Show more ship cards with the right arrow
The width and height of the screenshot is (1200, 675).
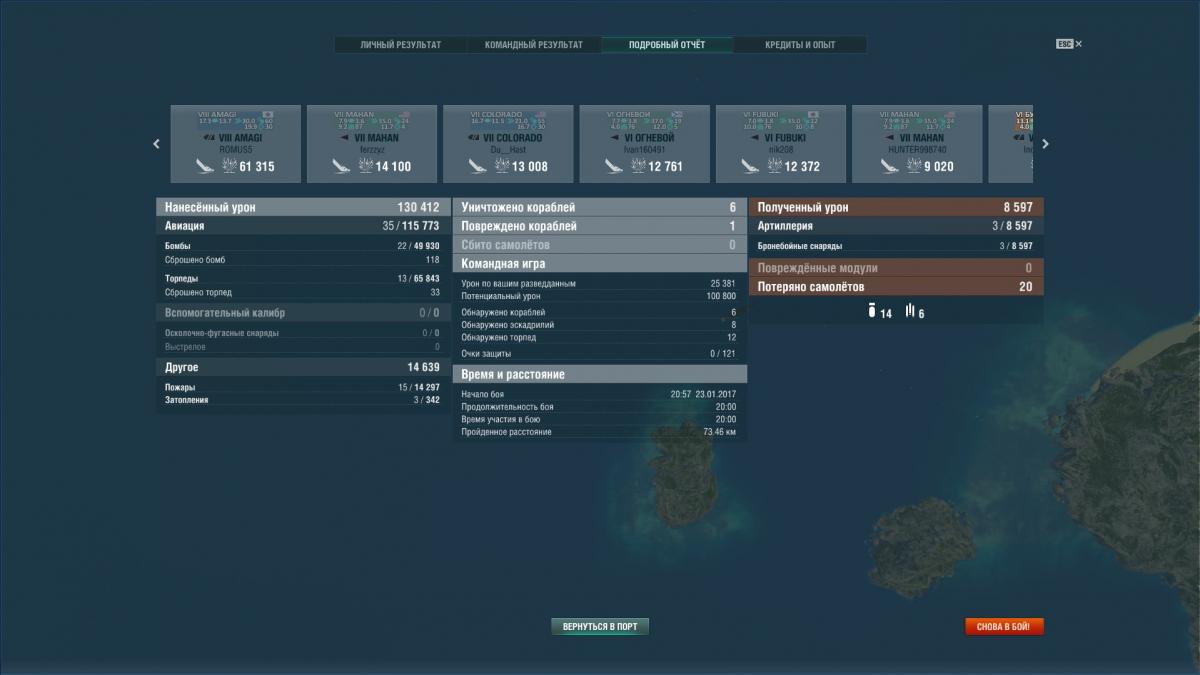tap(1045, 144)
